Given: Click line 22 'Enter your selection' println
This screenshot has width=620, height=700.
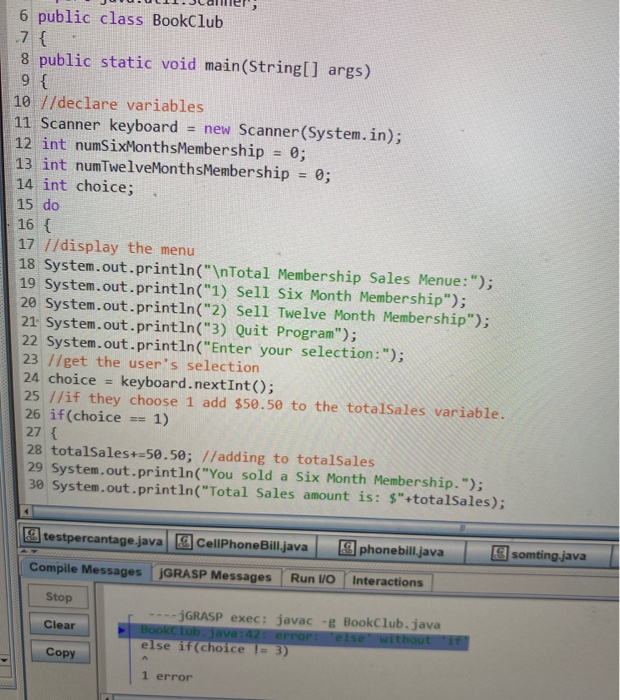Looking at the screenshot, I should tap(225, 349).
